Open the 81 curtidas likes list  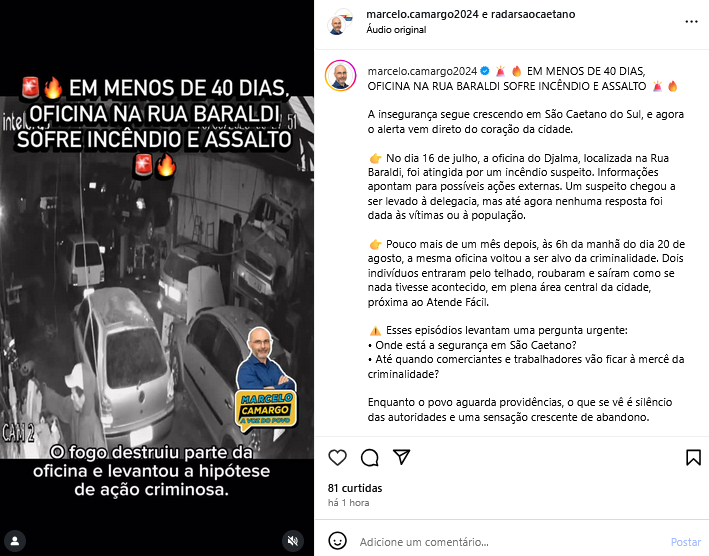click(355, 488)
